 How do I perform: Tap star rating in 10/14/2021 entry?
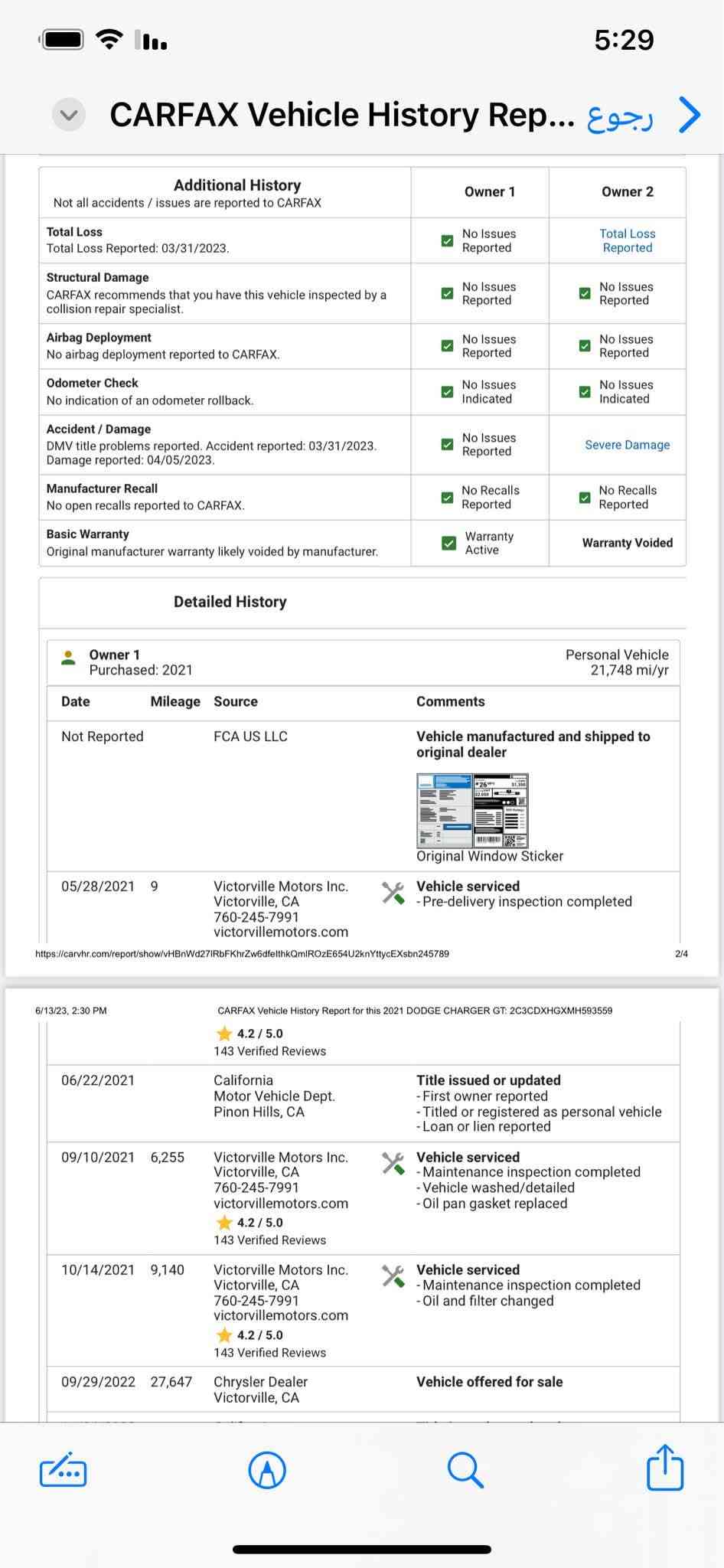(249, 1335)
